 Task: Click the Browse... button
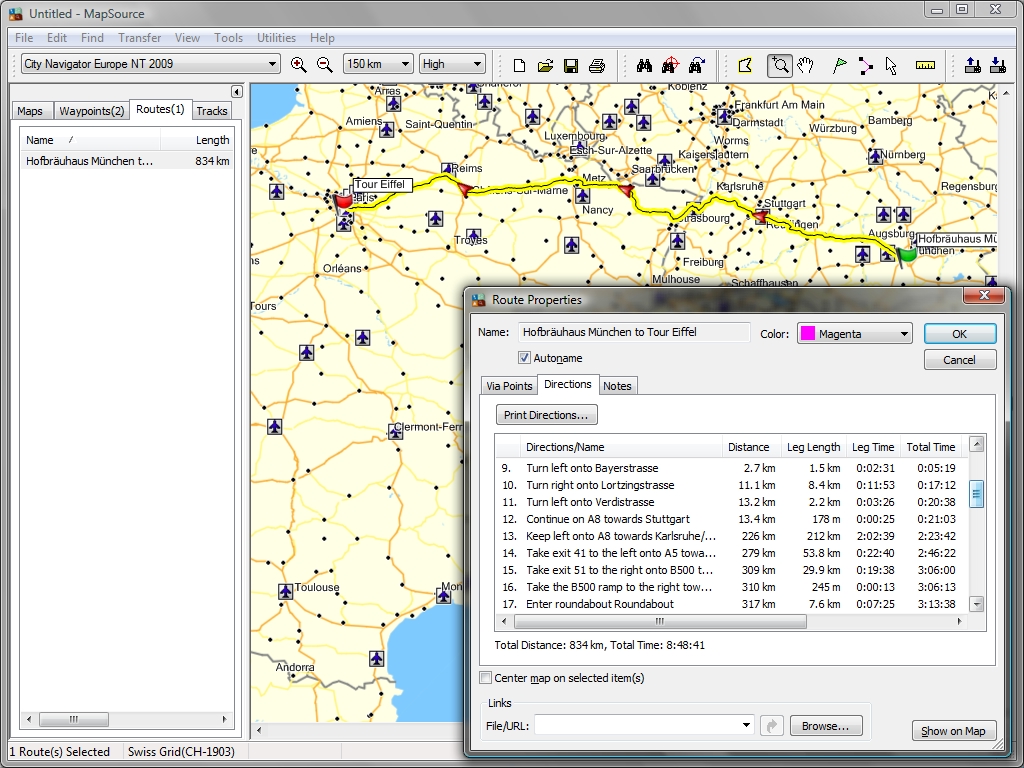825,726
